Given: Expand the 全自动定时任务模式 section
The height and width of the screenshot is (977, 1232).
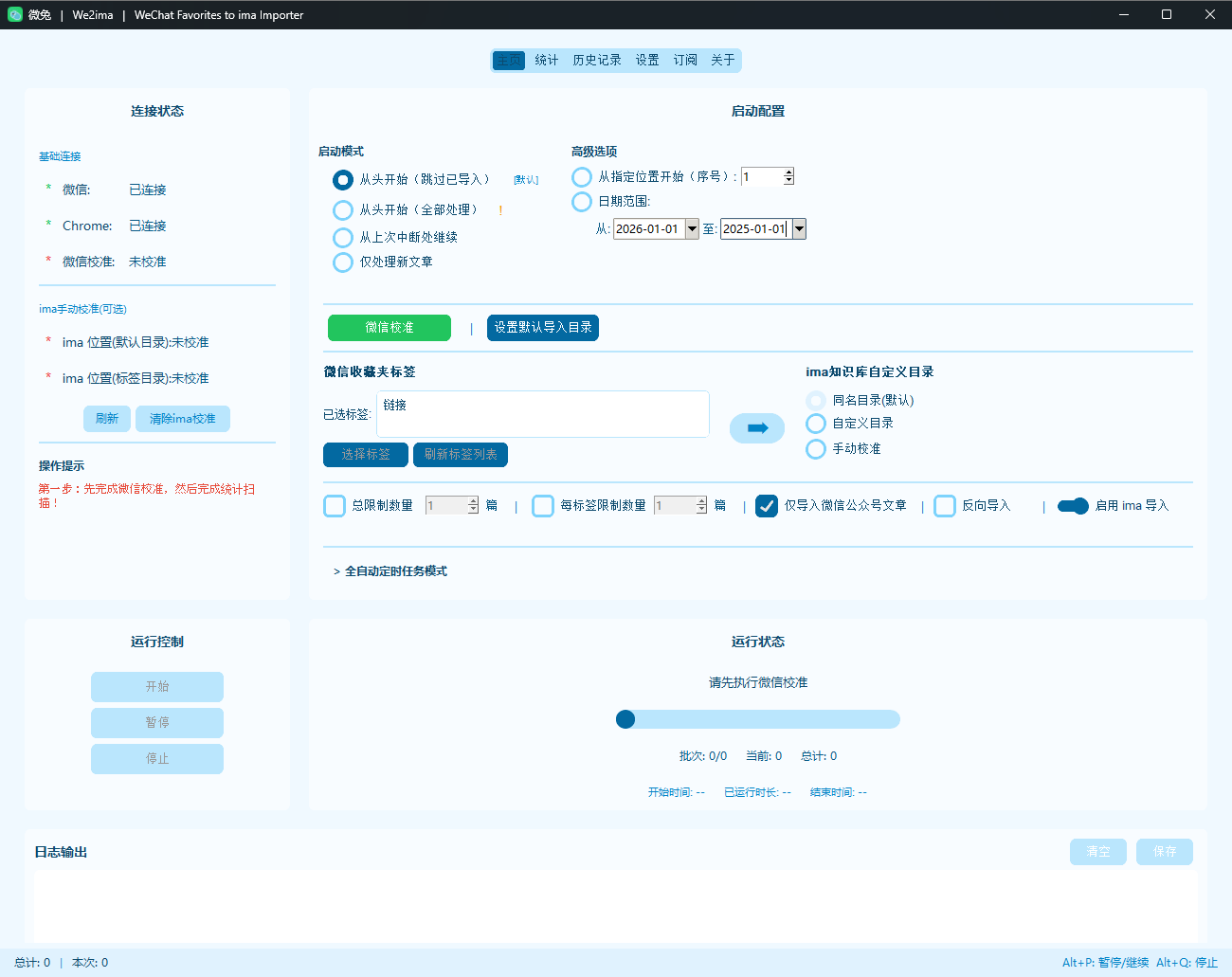Looking at the screenshot, I should coord(390,571).
